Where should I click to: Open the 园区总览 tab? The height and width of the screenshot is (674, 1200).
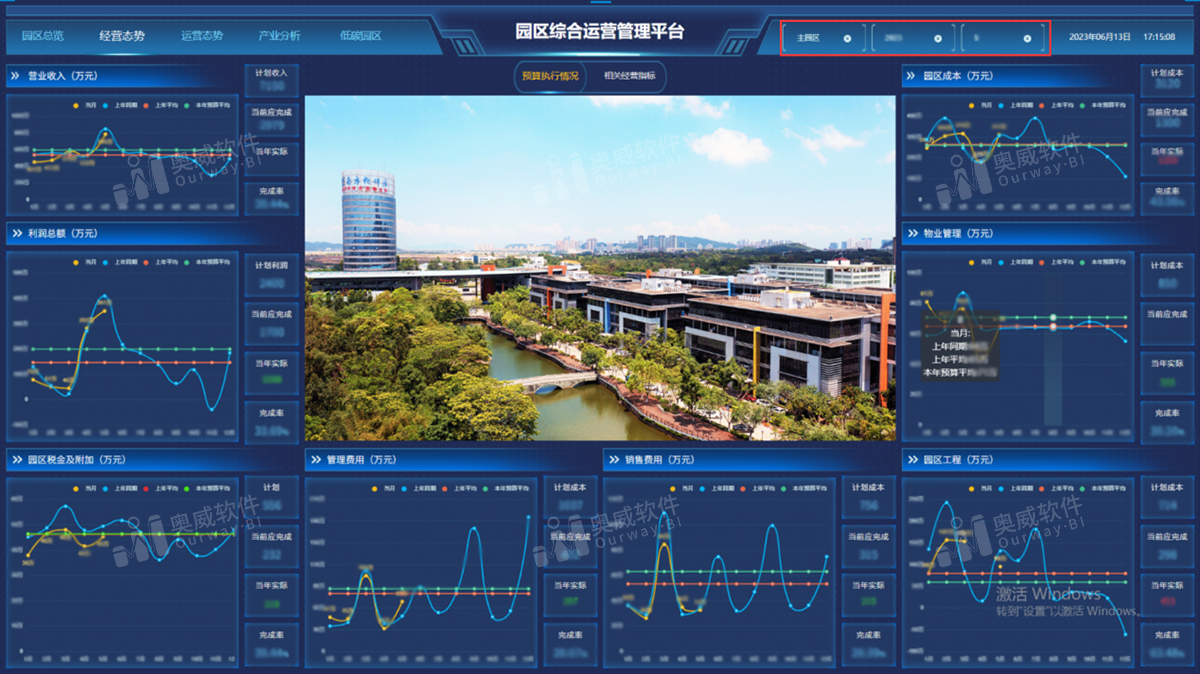43,36
